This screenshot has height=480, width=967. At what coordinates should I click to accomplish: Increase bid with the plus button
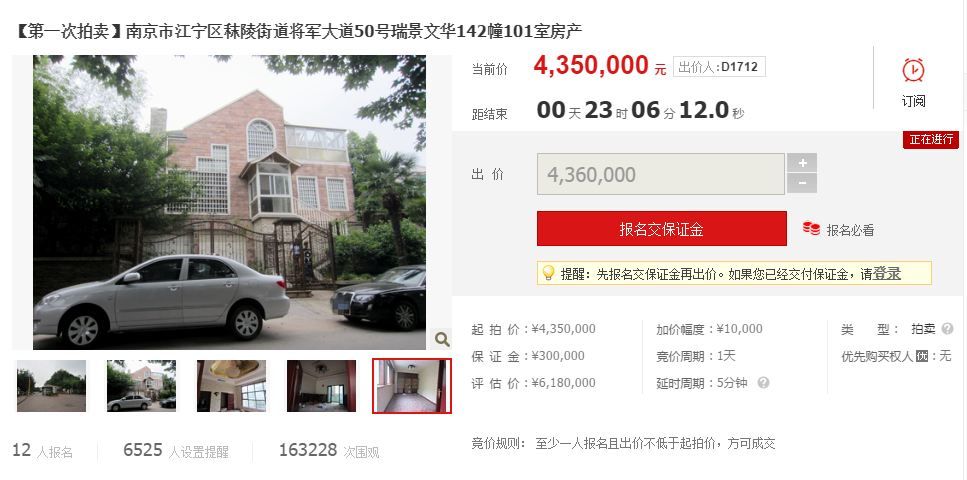coord(802,163)
